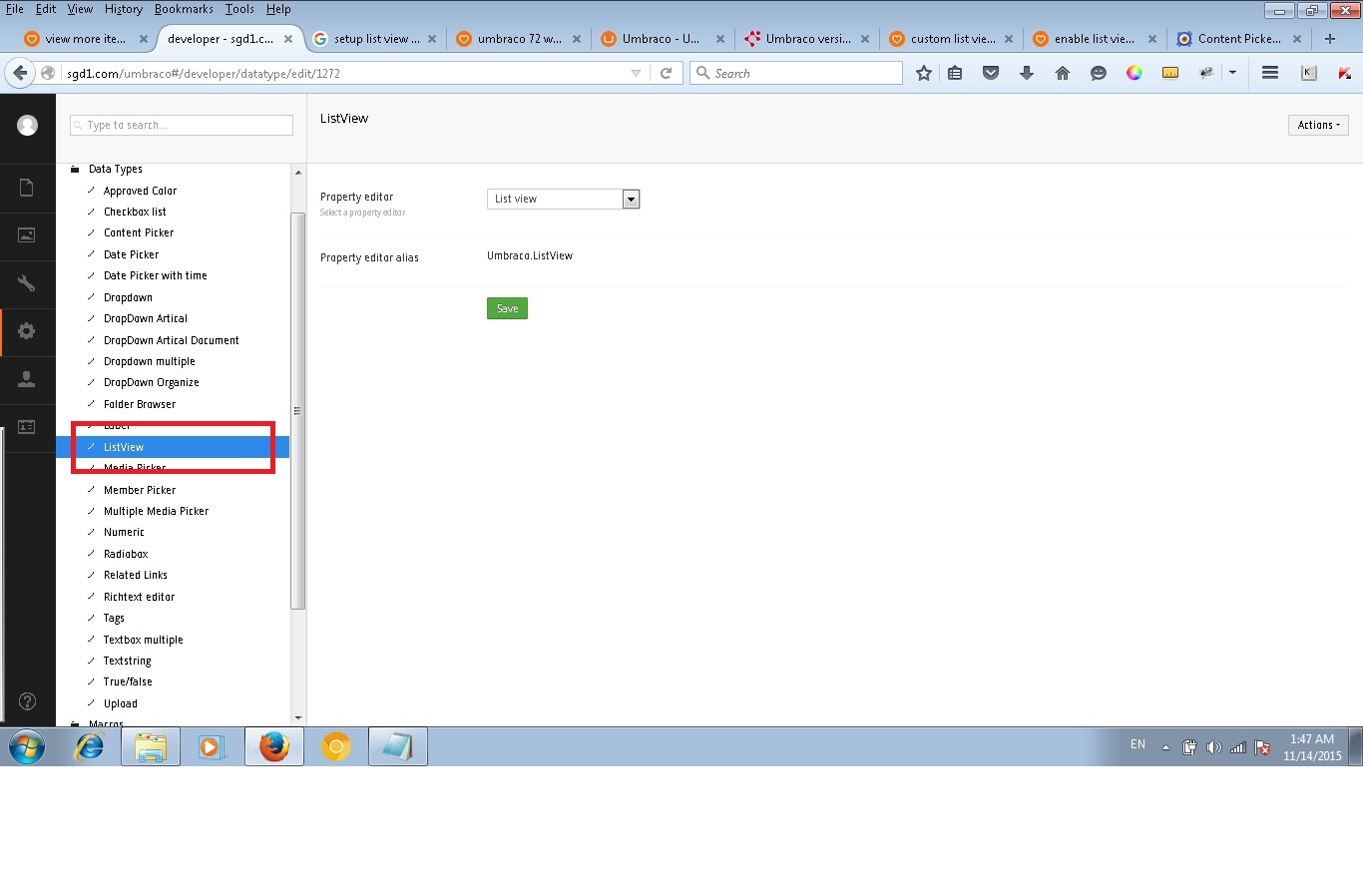Open the Actions dropdown
The width and height of the screenshot is (1363, 896).
click(x=1318, y=125)
